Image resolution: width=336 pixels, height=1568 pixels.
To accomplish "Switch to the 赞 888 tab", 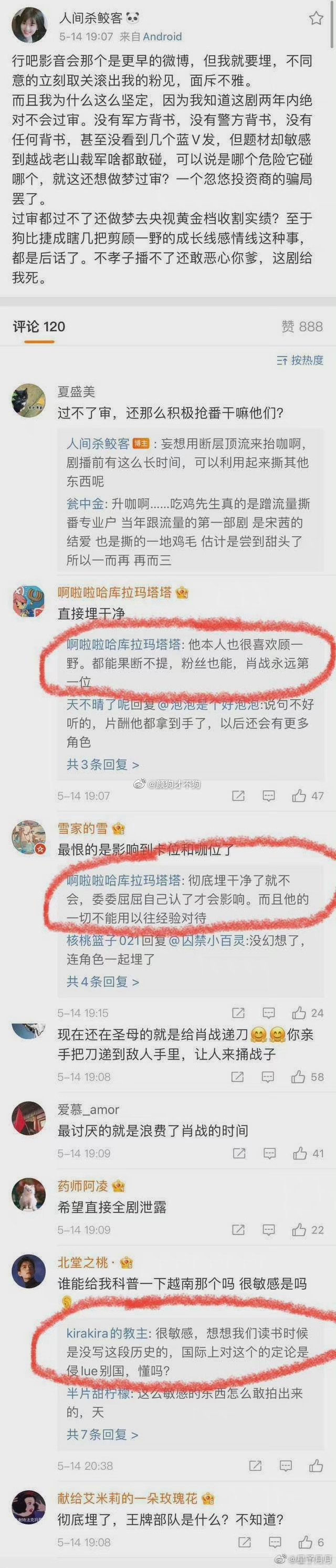I will tap(302, 327).
